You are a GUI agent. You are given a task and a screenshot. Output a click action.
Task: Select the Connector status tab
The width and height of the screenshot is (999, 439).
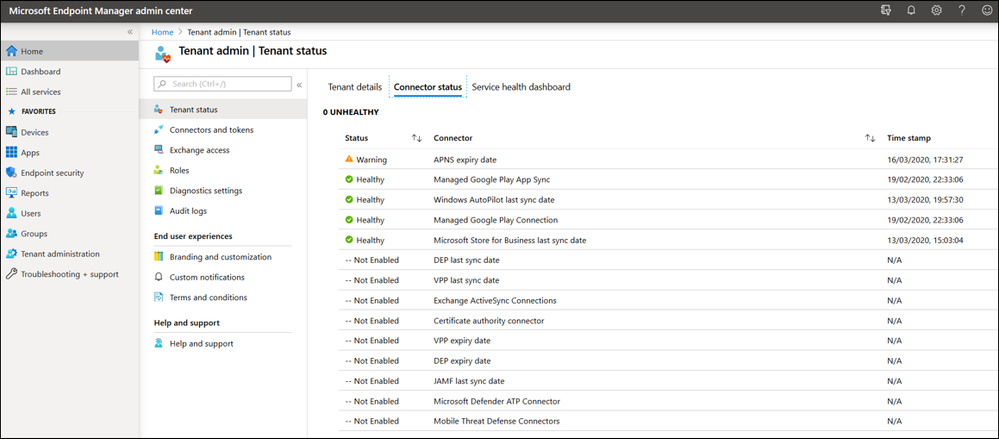pyautogui.click(x=428, y=87)
